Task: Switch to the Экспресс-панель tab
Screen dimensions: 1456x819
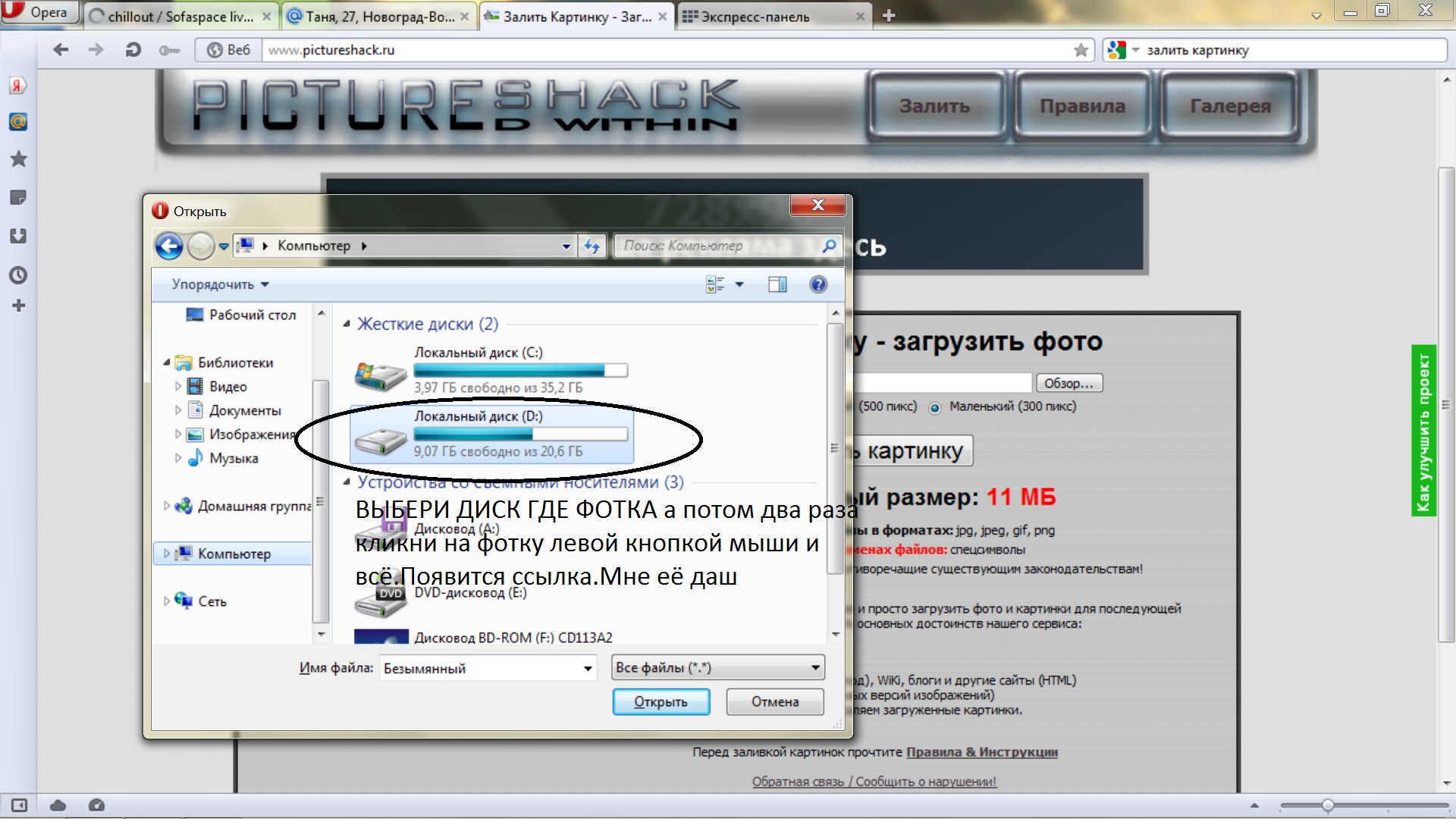Action: [773, 17]
